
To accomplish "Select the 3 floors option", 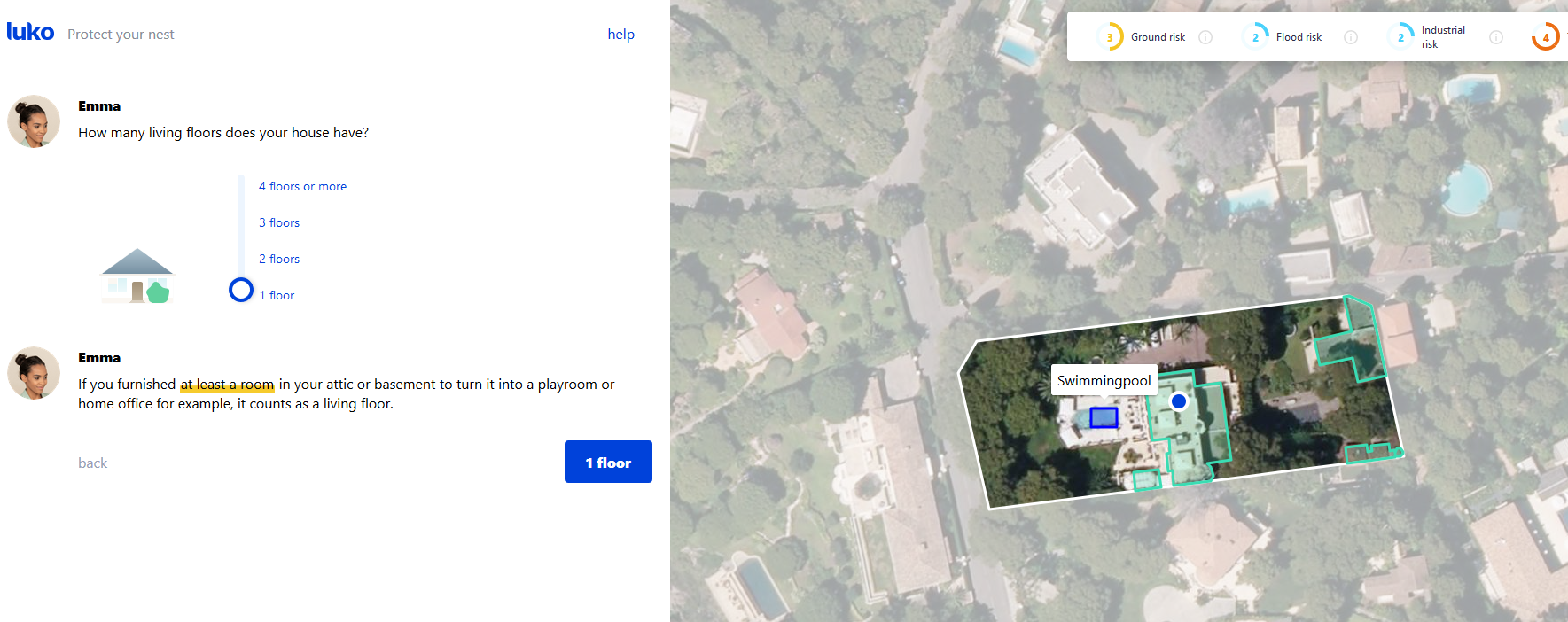I will click(279, 223).
